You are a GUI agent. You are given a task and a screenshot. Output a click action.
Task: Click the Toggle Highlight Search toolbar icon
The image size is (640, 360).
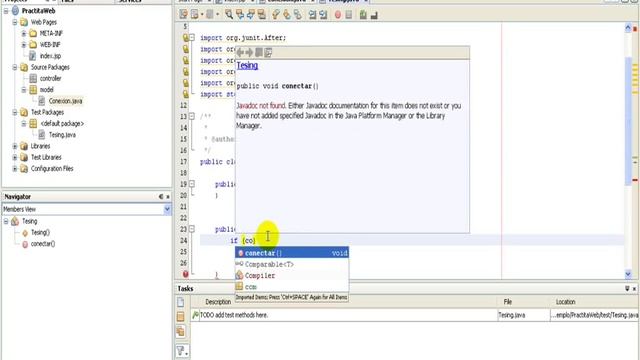tap(262, 15)
